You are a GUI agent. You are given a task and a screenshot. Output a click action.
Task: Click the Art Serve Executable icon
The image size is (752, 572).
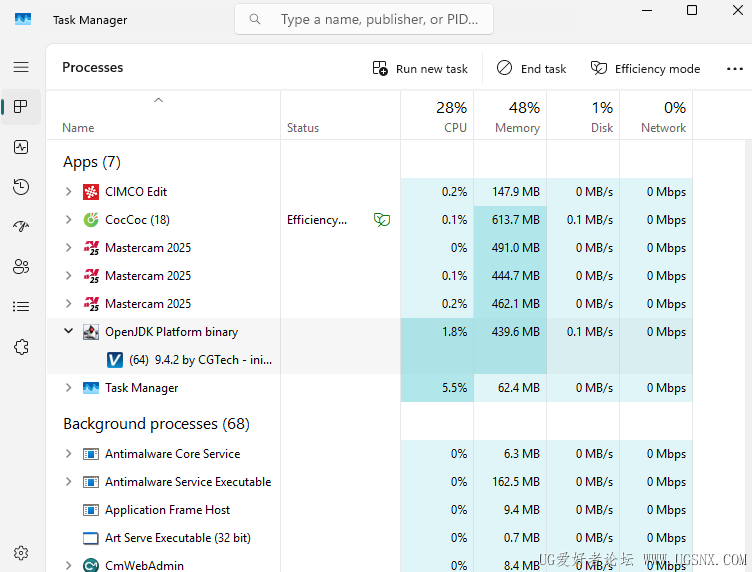(x=91, y=538)
